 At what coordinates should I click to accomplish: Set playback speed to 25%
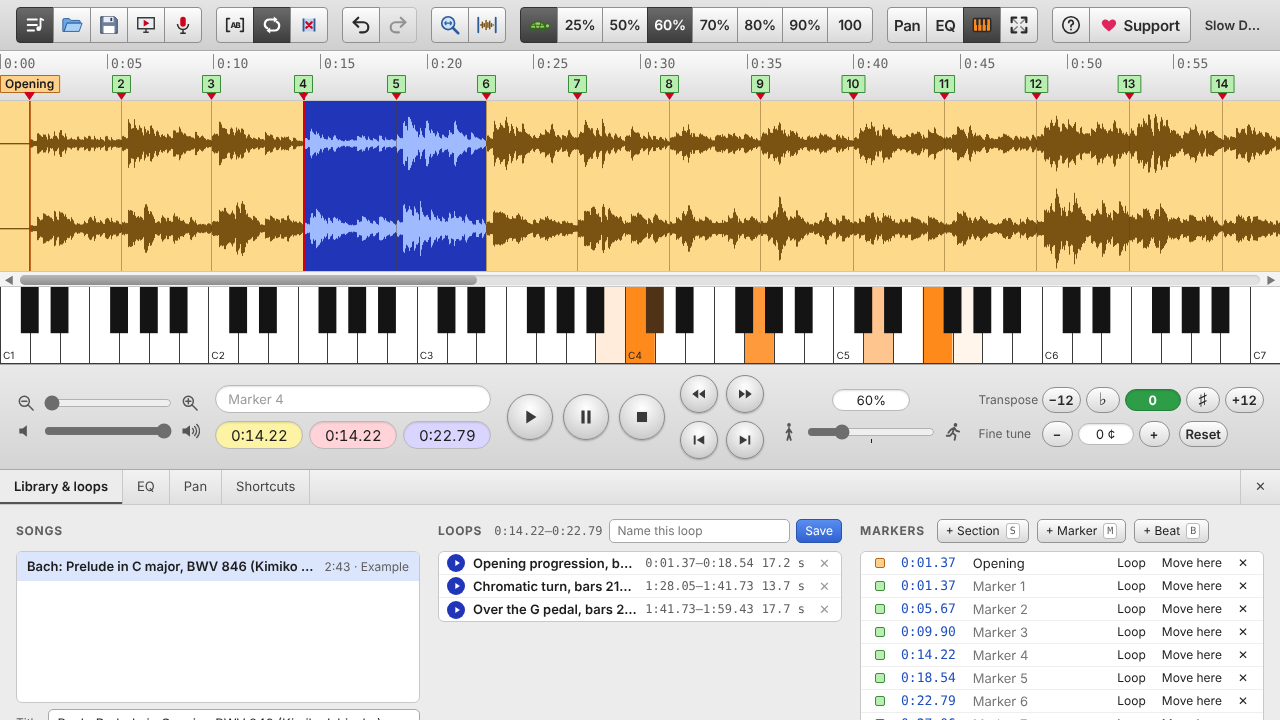click(x=579, y=25)
